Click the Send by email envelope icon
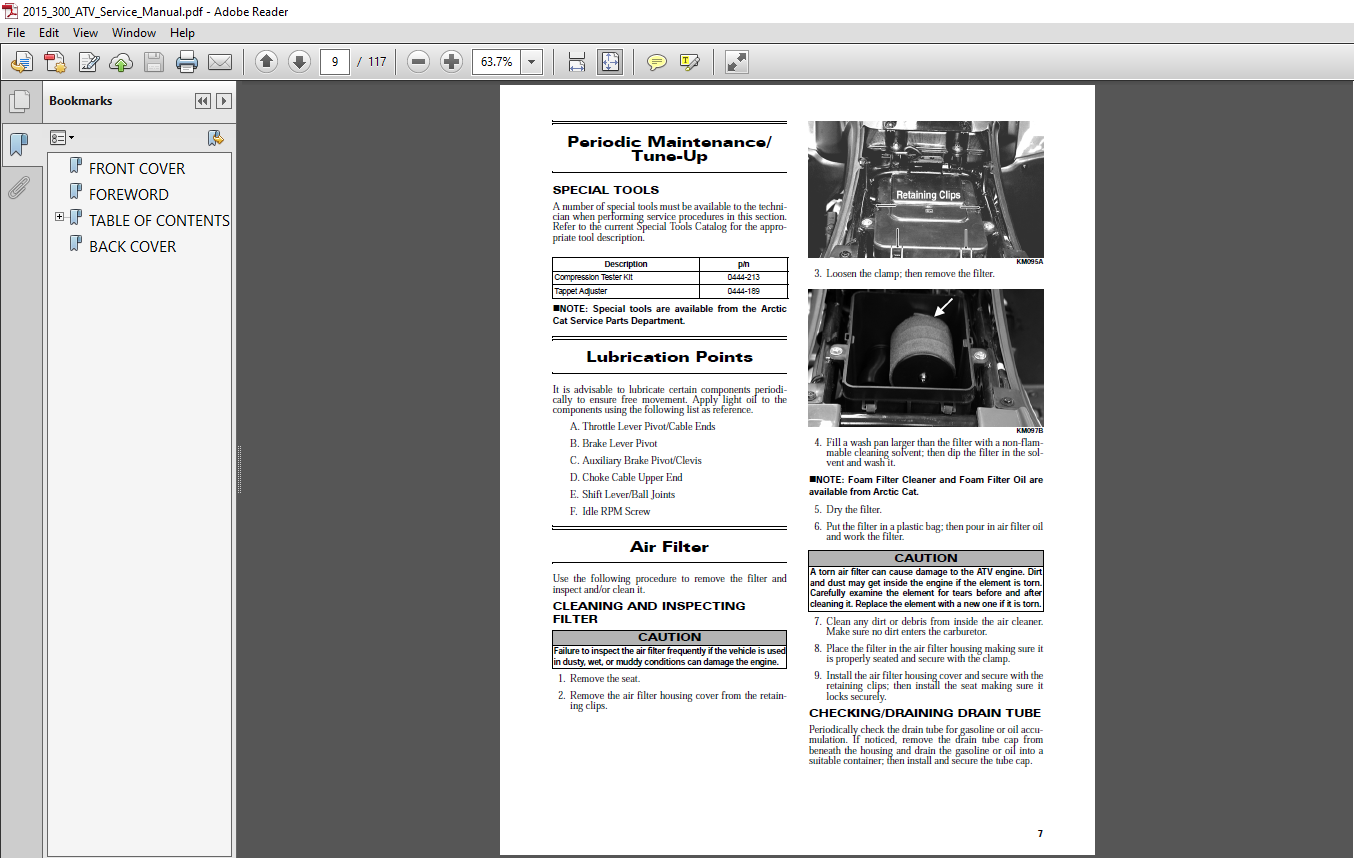This screenshot has height=858, width=1354. click(220, 62)
